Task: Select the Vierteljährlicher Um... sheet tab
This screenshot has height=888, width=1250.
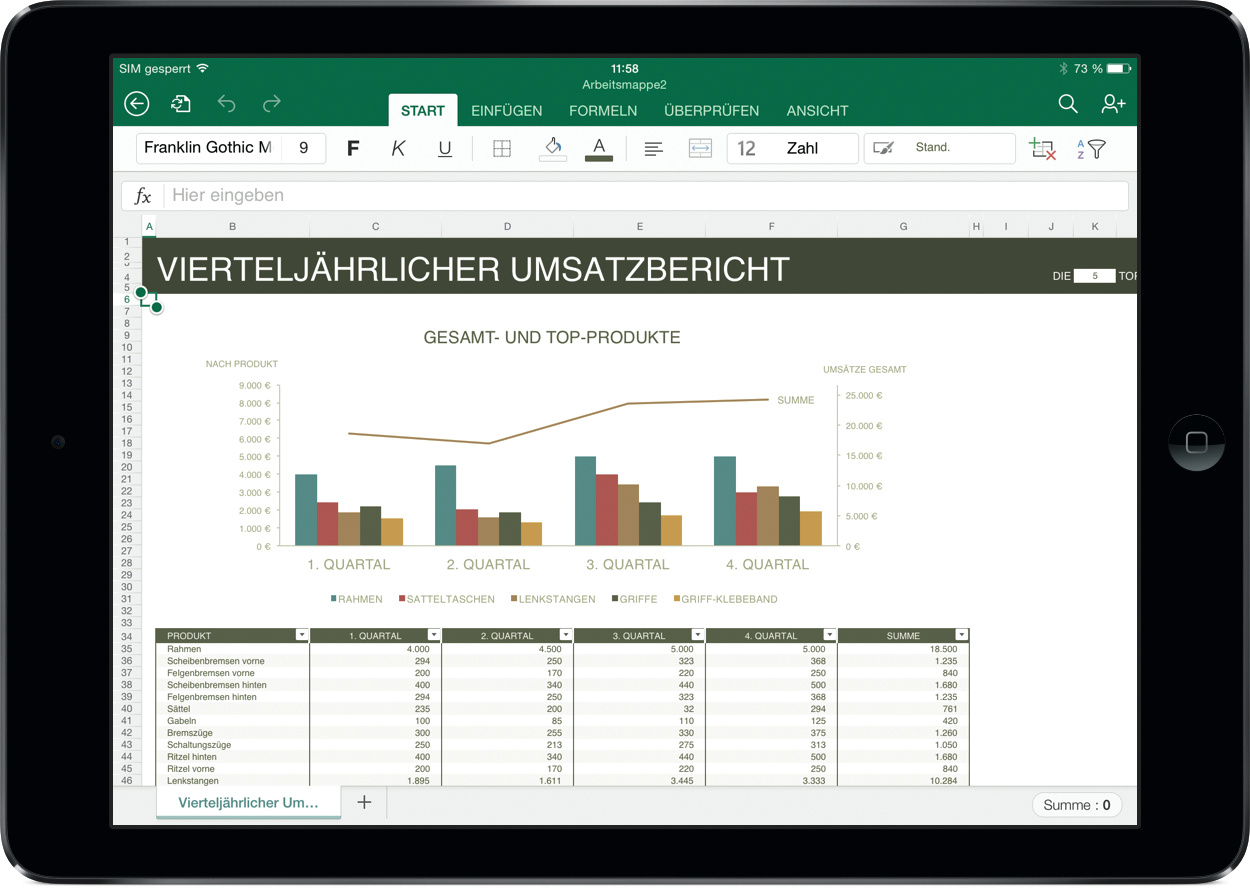Action: (x=248, y=802)
